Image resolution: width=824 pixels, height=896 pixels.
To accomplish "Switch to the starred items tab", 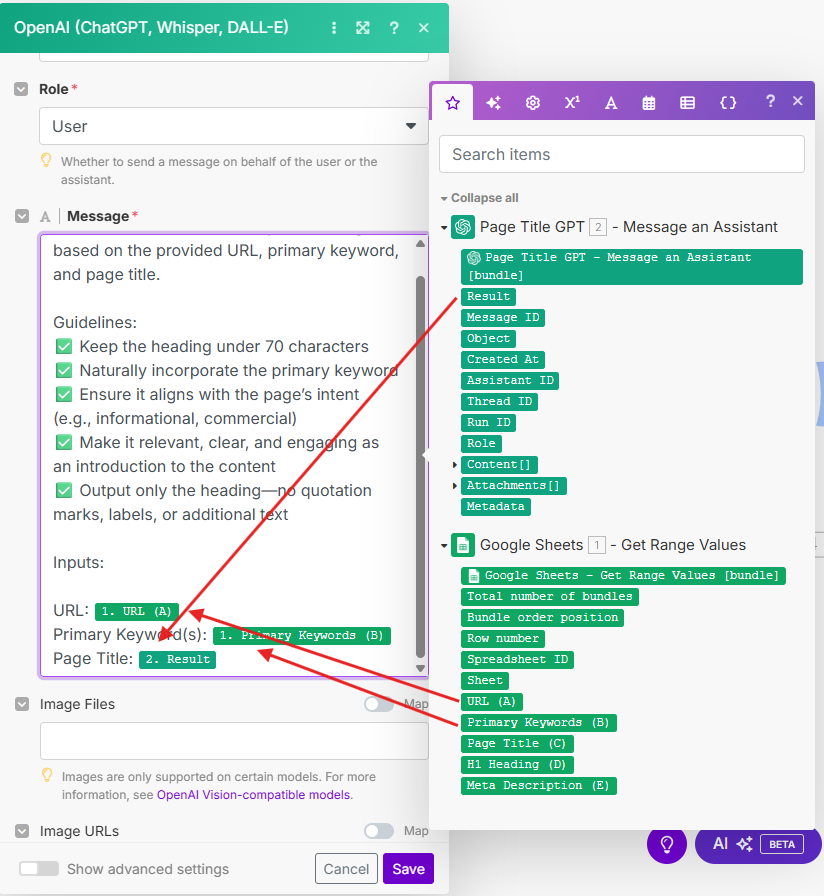I will click(x=453, y=103).
